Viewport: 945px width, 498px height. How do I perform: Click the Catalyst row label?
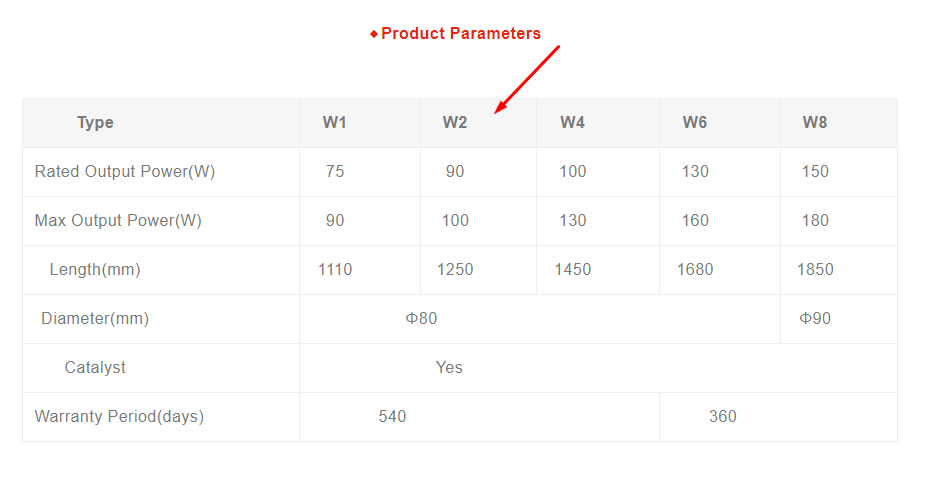(x=95, y=367)
